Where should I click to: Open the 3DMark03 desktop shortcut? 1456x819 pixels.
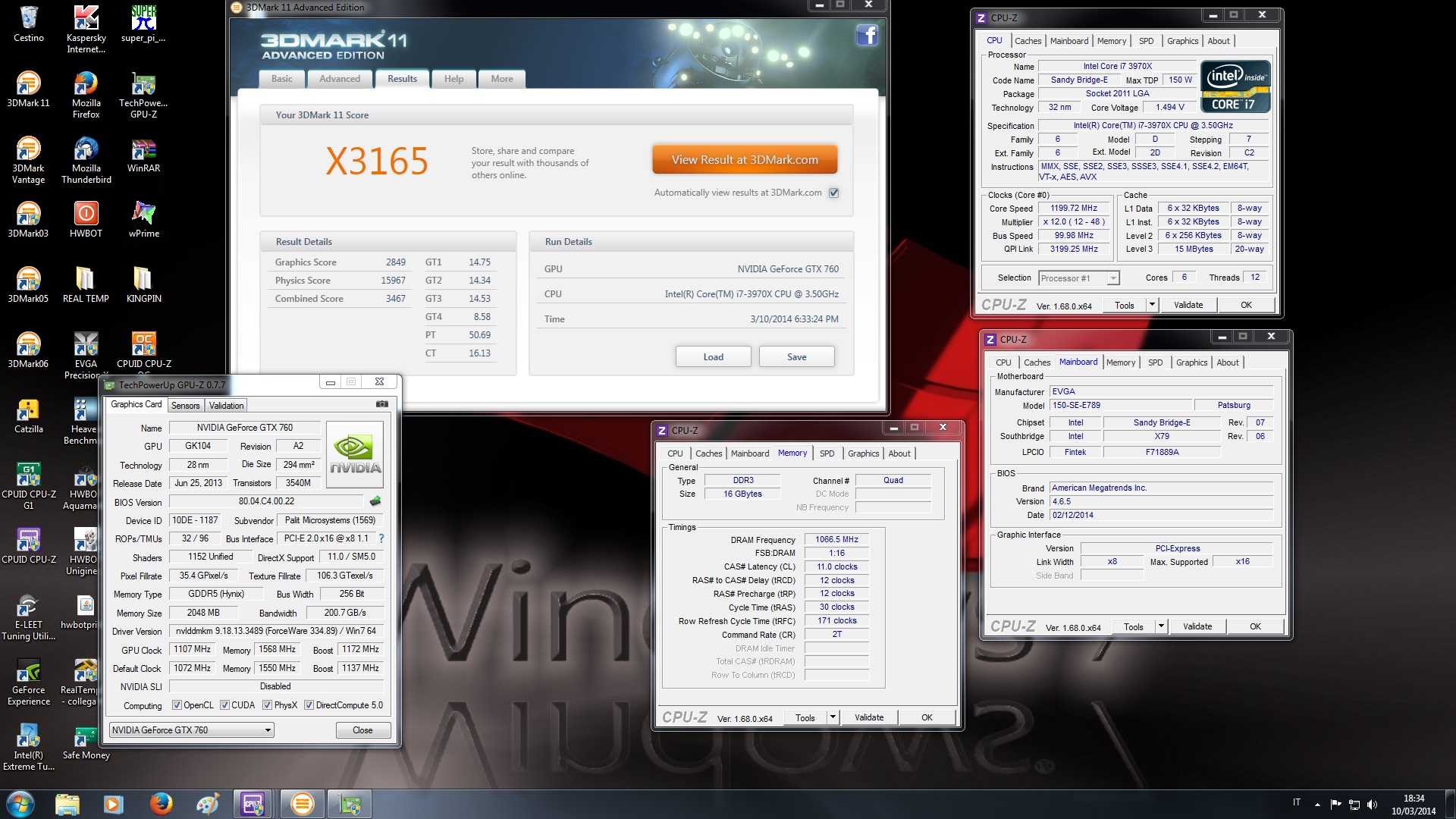28,219
